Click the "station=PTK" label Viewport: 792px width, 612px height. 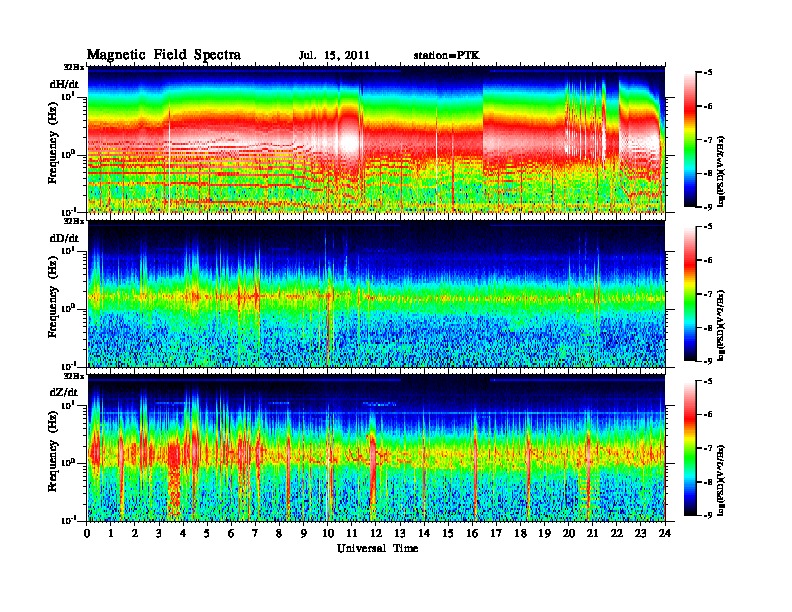click(x=446, y=56)
